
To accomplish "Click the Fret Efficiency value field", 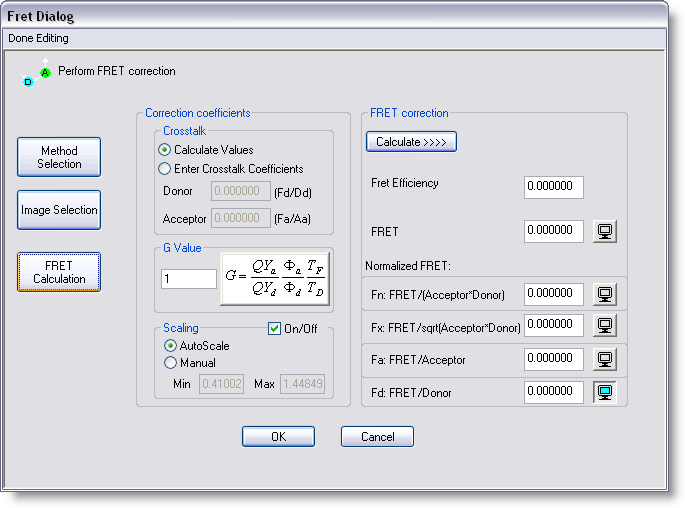I will coord(553,188).
